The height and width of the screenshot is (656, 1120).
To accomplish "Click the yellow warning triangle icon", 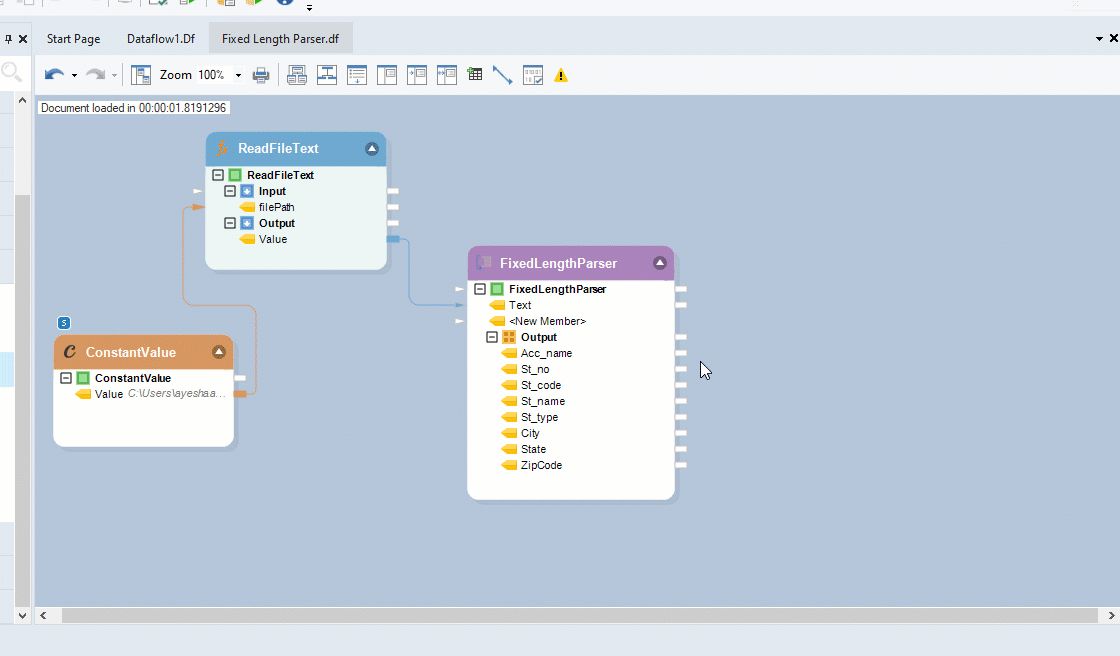I will click(561, 75).
